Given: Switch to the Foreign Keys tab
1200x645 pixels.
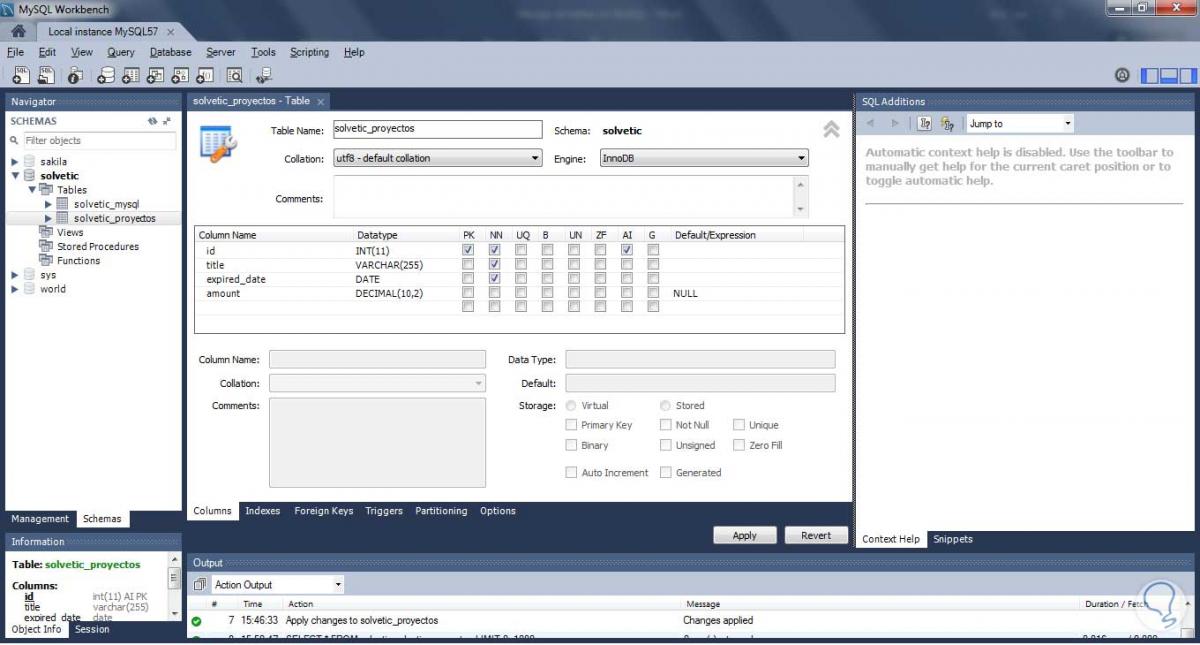Looking at the screenshot, I should pos(323,511).
